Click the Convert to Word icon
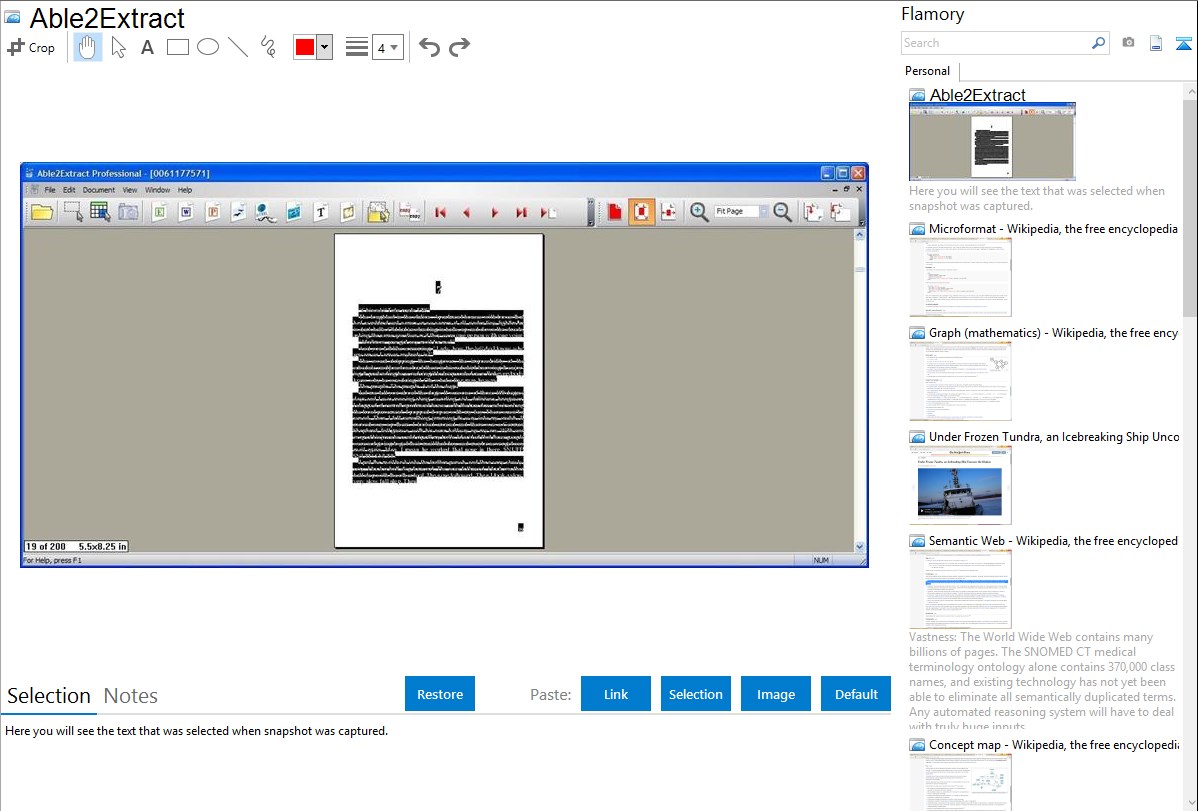Image resolution: width=1198 pixels, height=811 pixels. tap(186, 212)
